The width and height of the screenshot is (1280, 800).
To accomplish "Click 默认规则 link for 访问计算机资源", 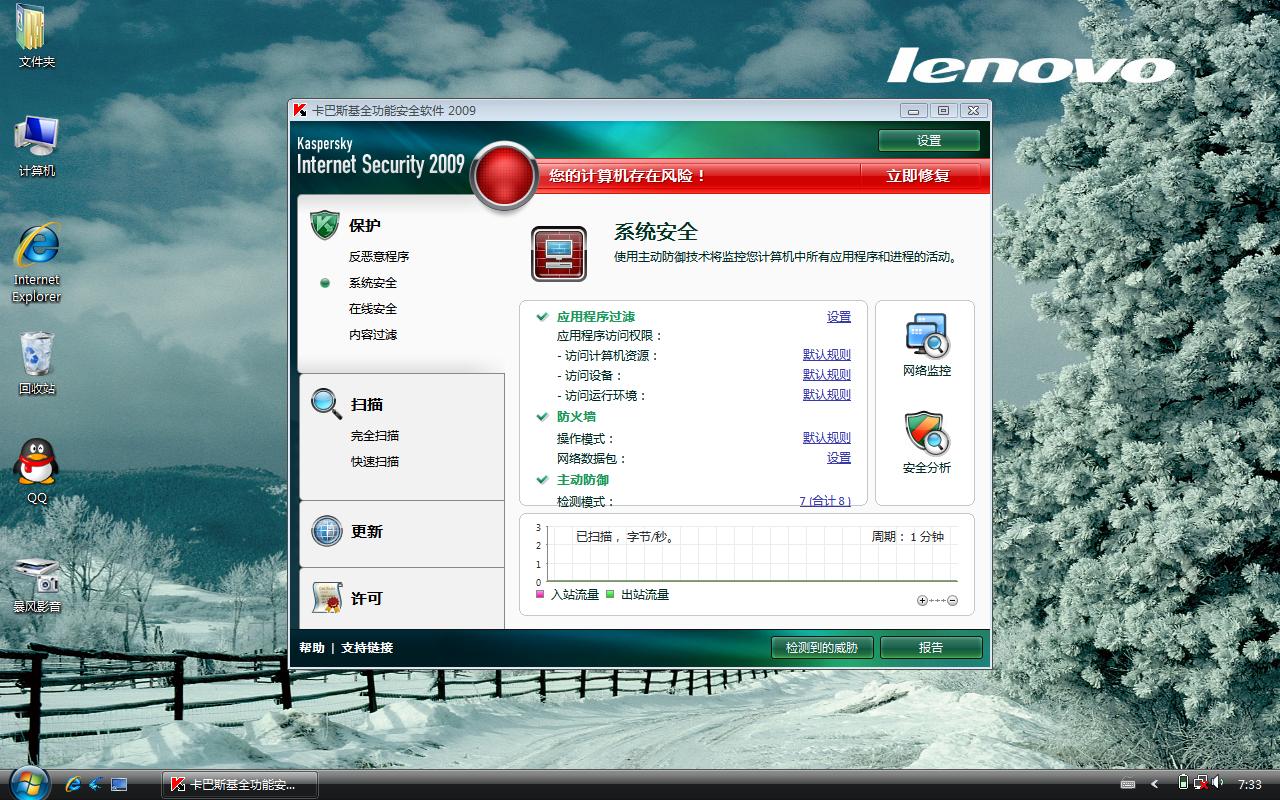I will [x=827, y=355].
